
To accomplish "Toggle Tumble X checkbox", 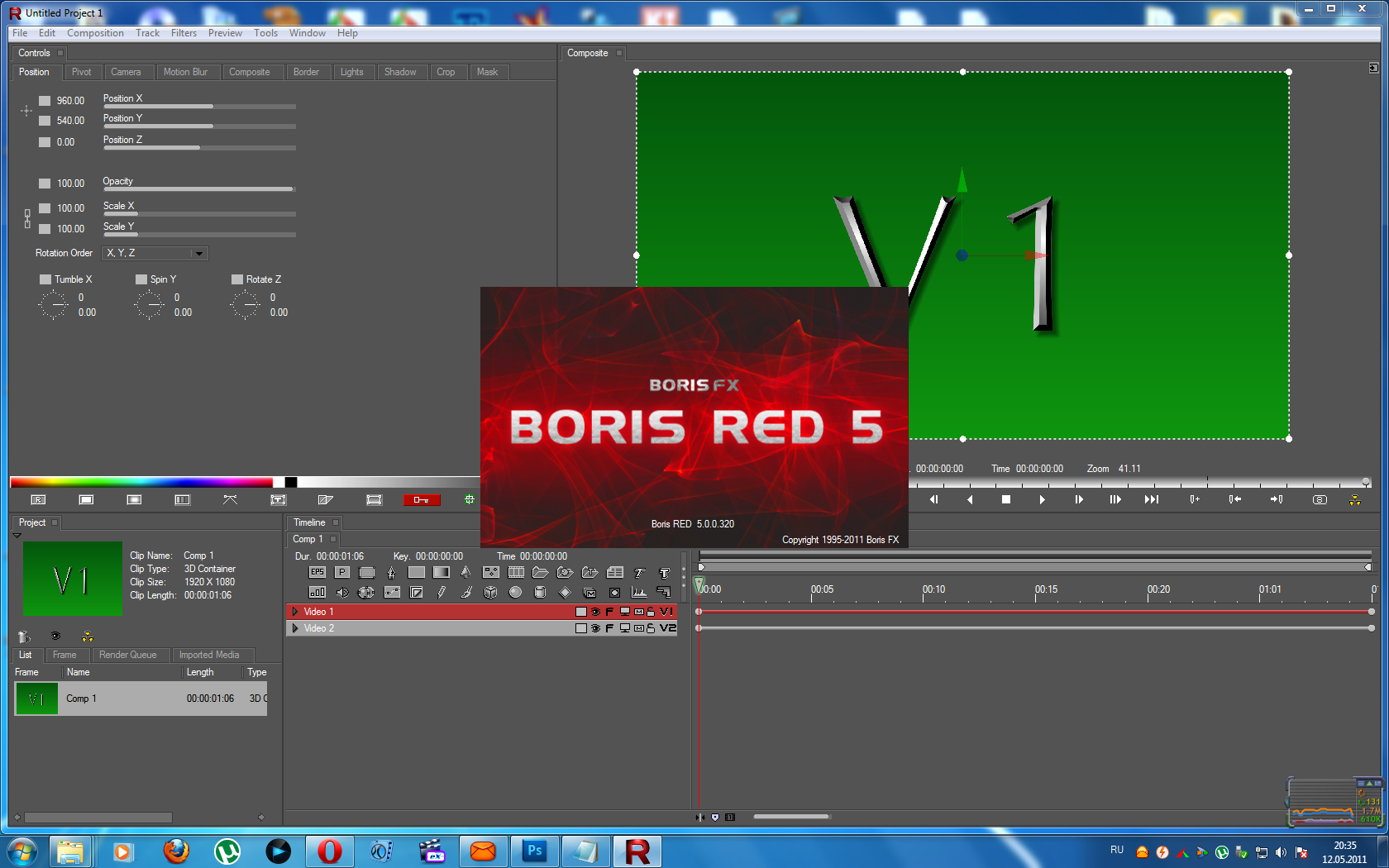I will 45,279.
